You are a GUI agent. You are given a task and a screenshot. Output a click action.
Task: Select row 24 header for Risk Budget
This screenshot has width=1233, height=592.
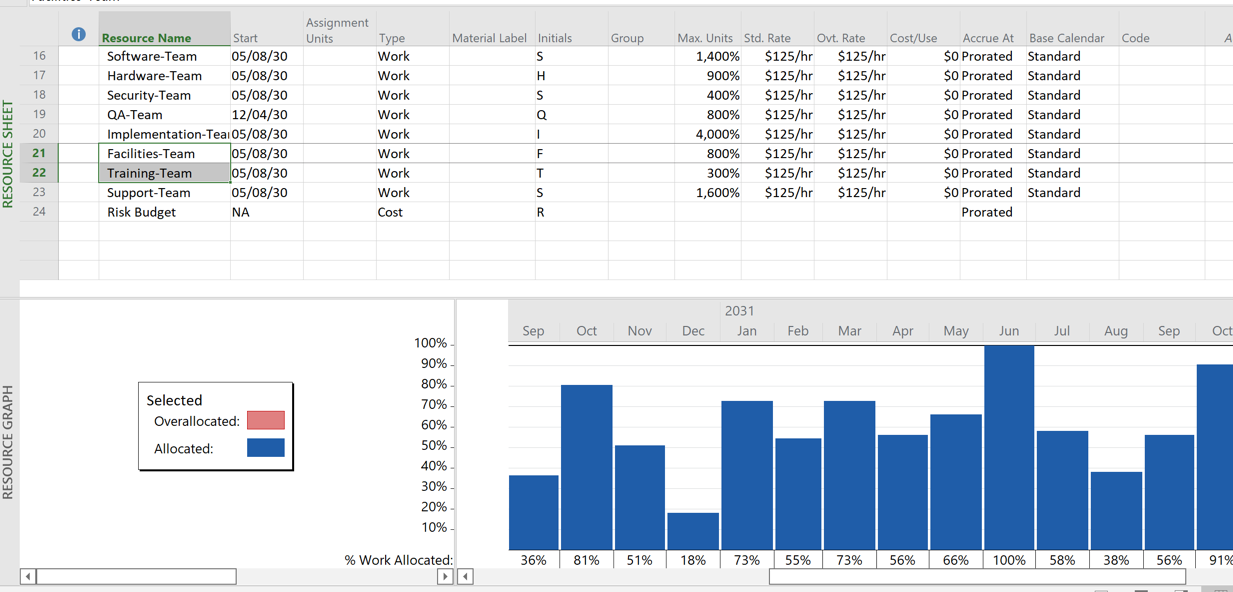click(x=39, y=212)
